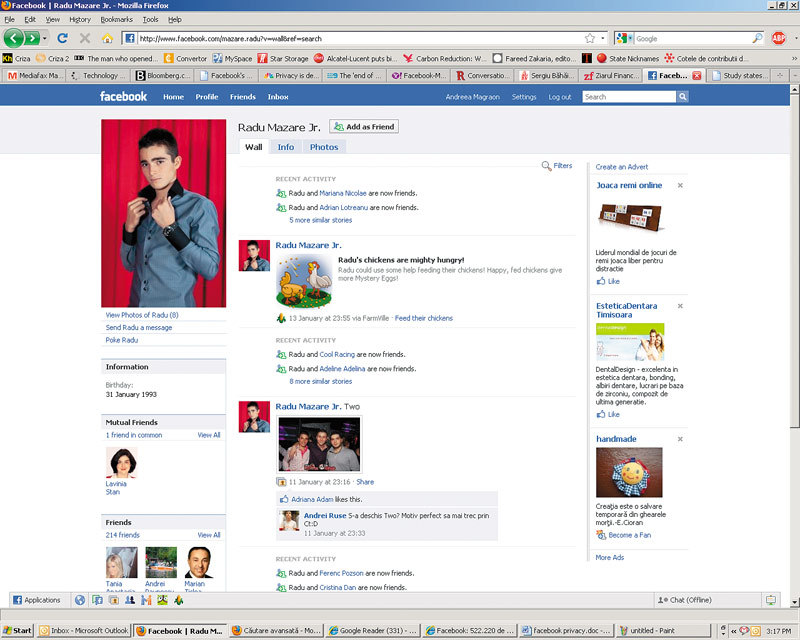Switch to the Photos profile tab

click(324, 147)
